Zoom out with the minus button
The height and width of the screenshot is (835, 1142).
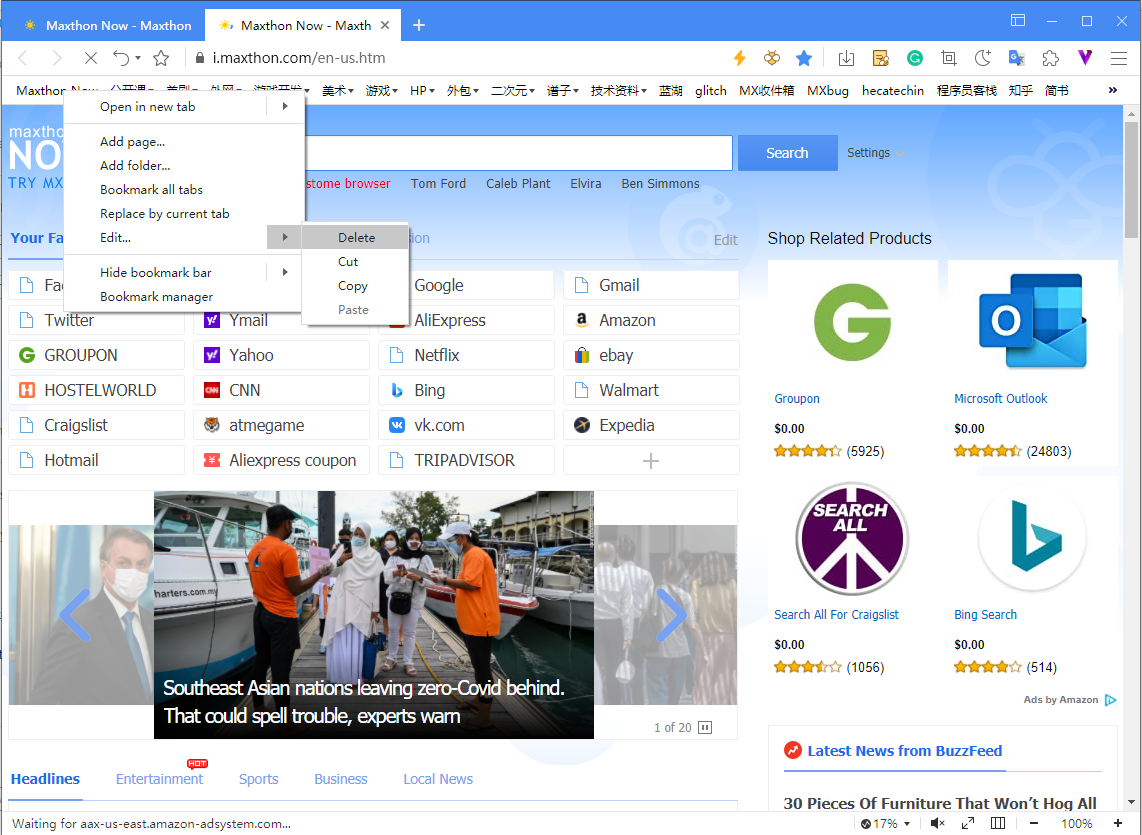click(1033, 823)
